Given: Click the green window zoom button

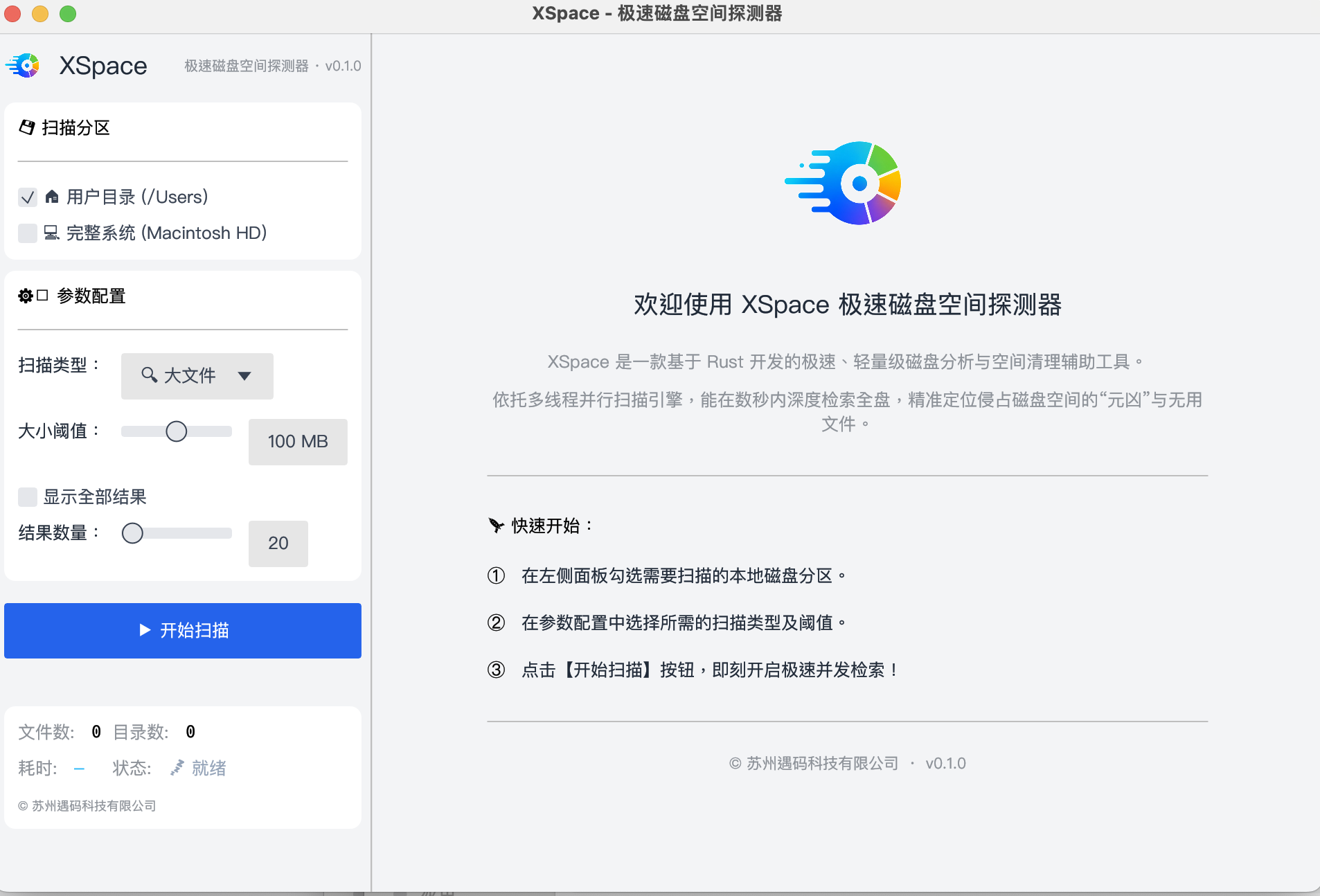Looking at the screenshot, I should (68, 14).
